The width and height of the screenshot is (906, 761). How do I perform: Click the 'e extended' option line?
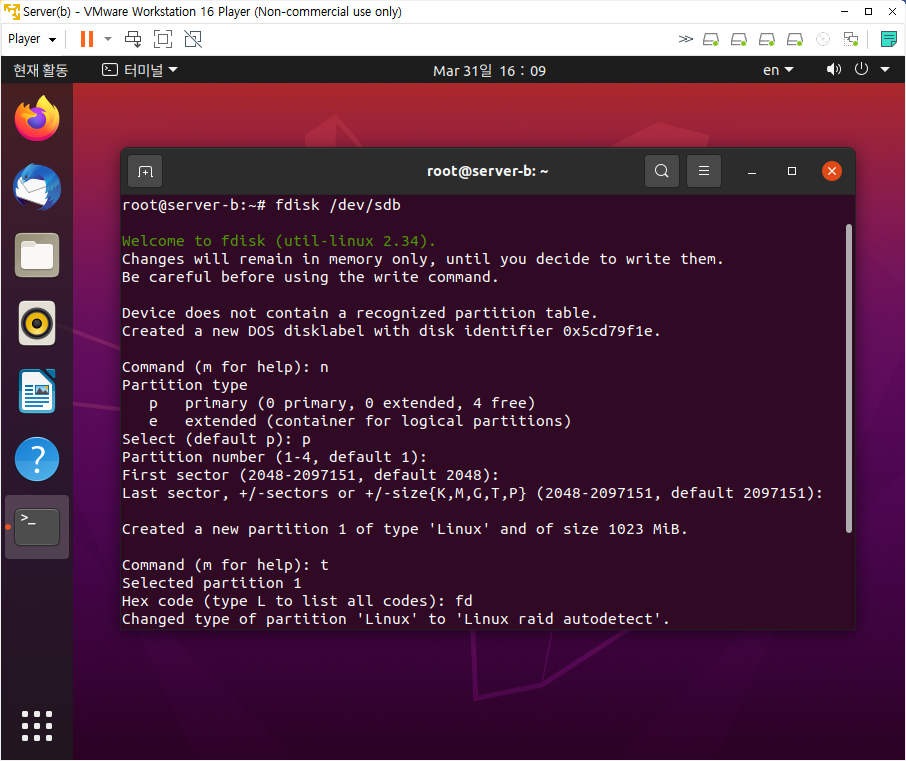click(x=359, y=421)
